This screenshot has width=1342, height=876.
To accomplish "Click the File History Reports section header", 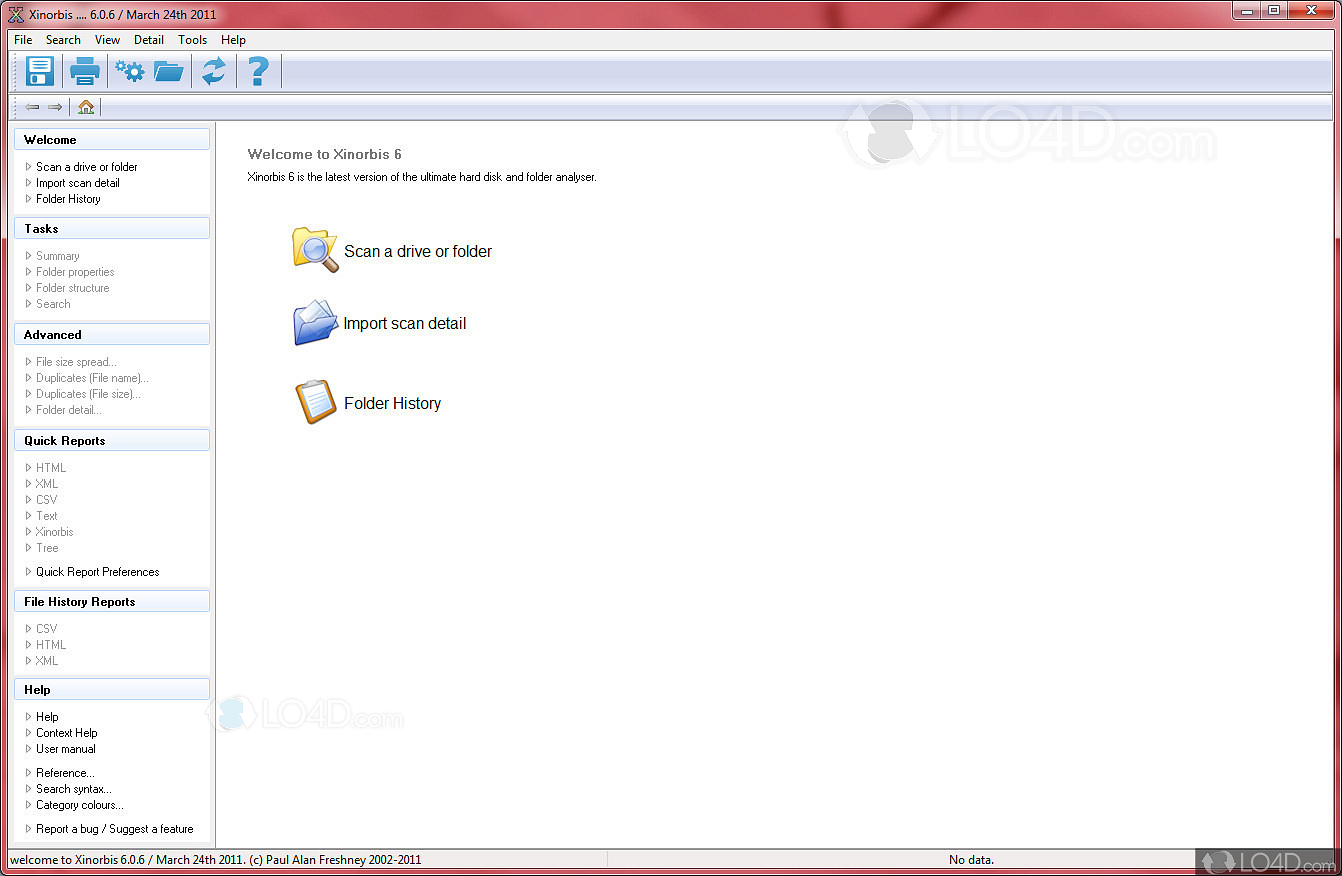I will tap(112, 602).
